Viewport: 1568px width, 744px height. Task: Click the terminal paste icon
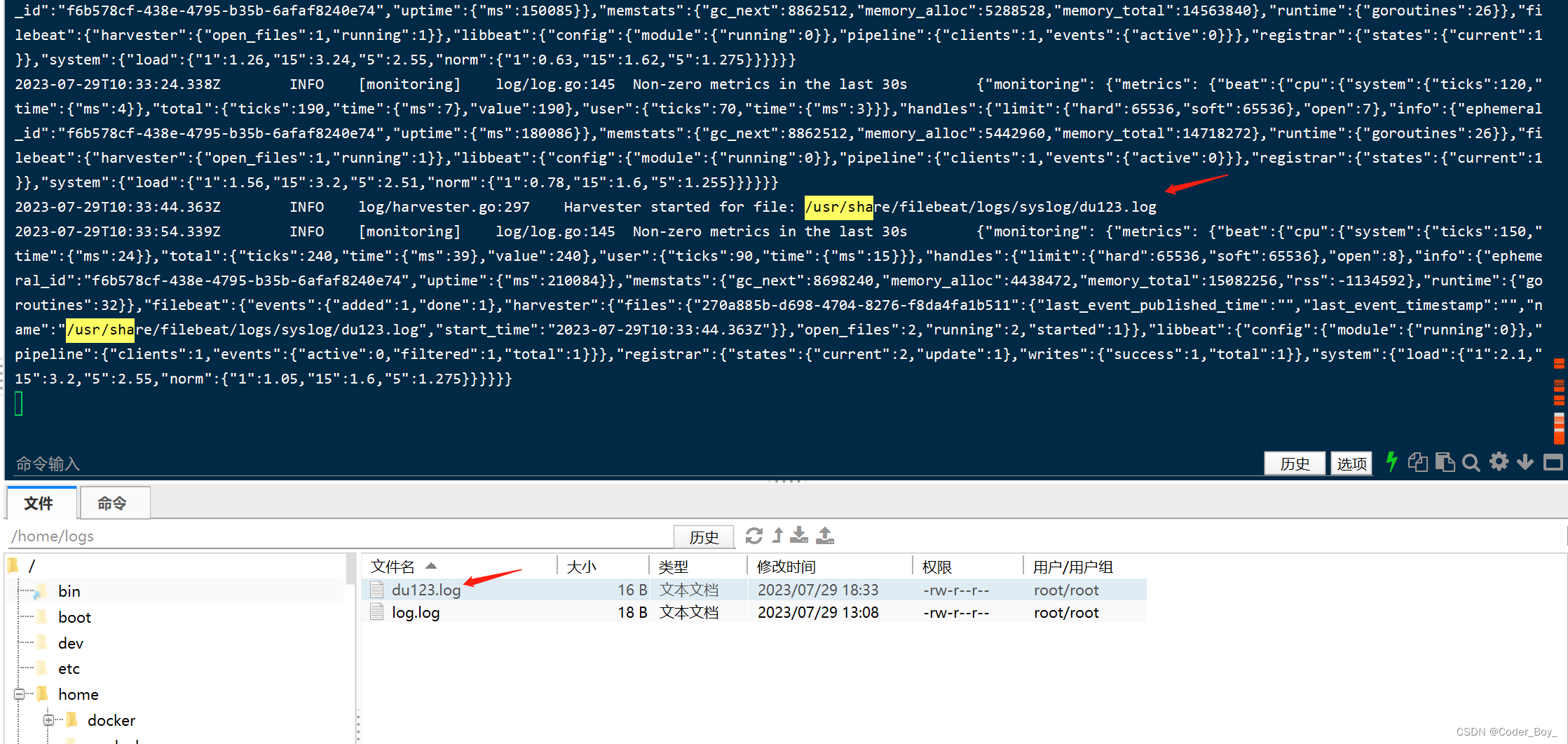click(1445, 462)
